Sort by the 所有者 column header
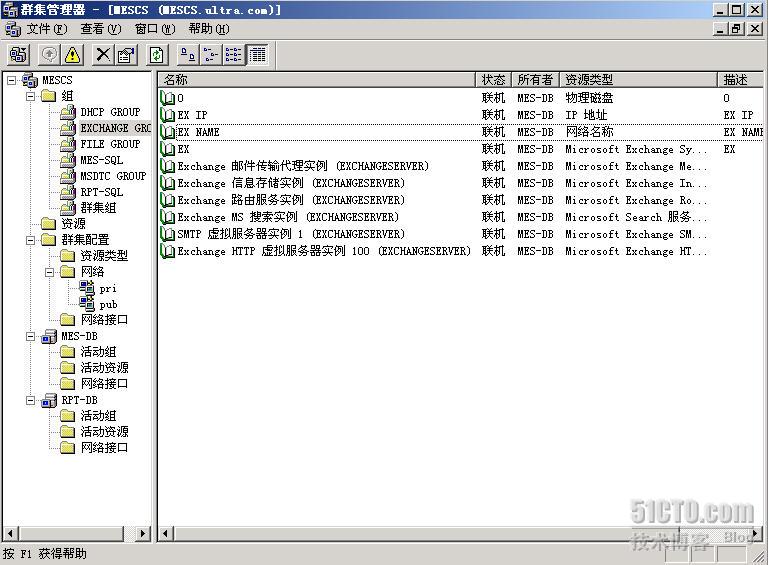 tap(535, 79)
